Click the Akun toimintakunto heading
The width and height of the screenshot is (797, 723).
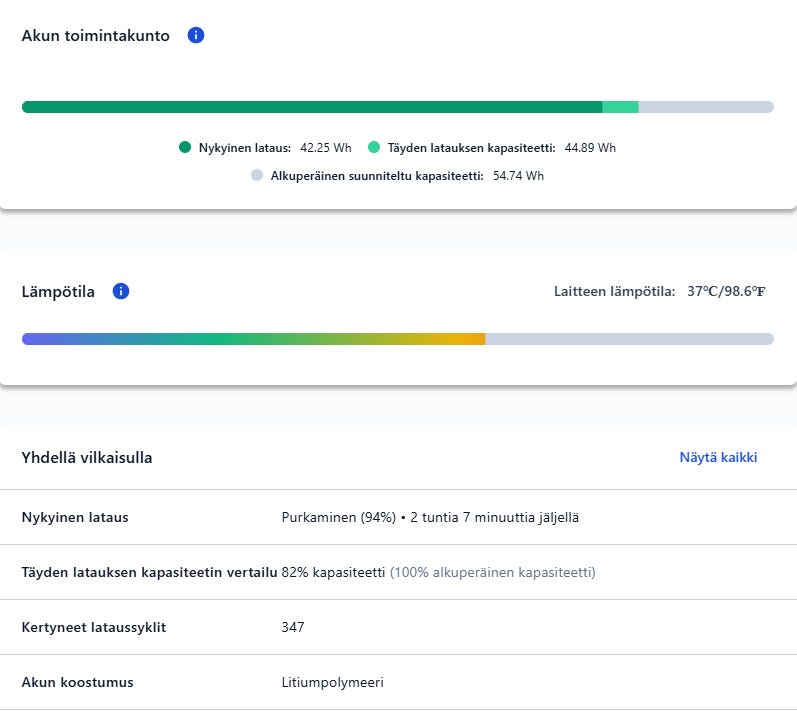click(x=96, y=36)
